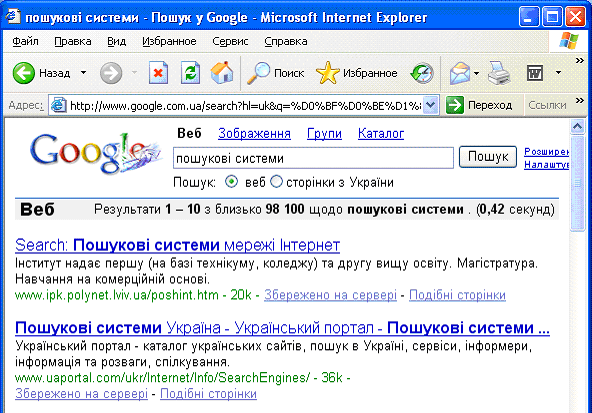Click the Пошук search button
This screenshot has height=413, width=592.
click(488, 157)
